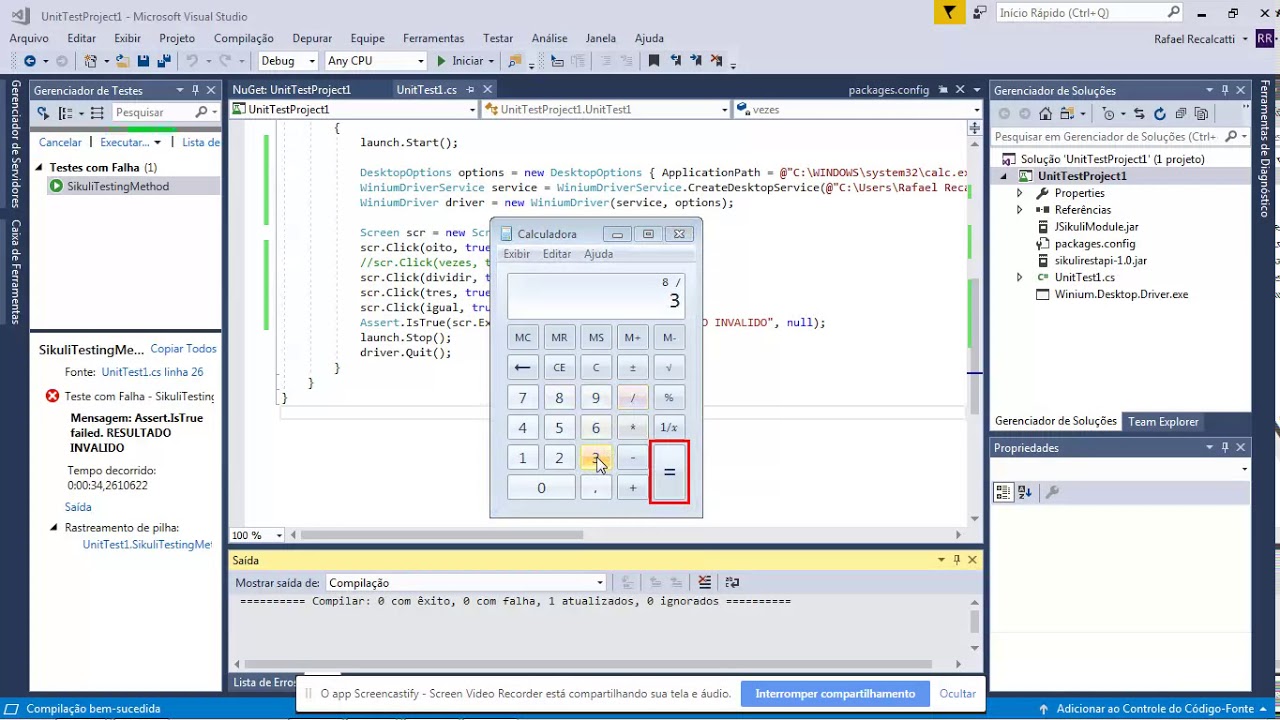Click the CE key in Calculadora
Screen dimensions: 1280x720
pos(559,367)
